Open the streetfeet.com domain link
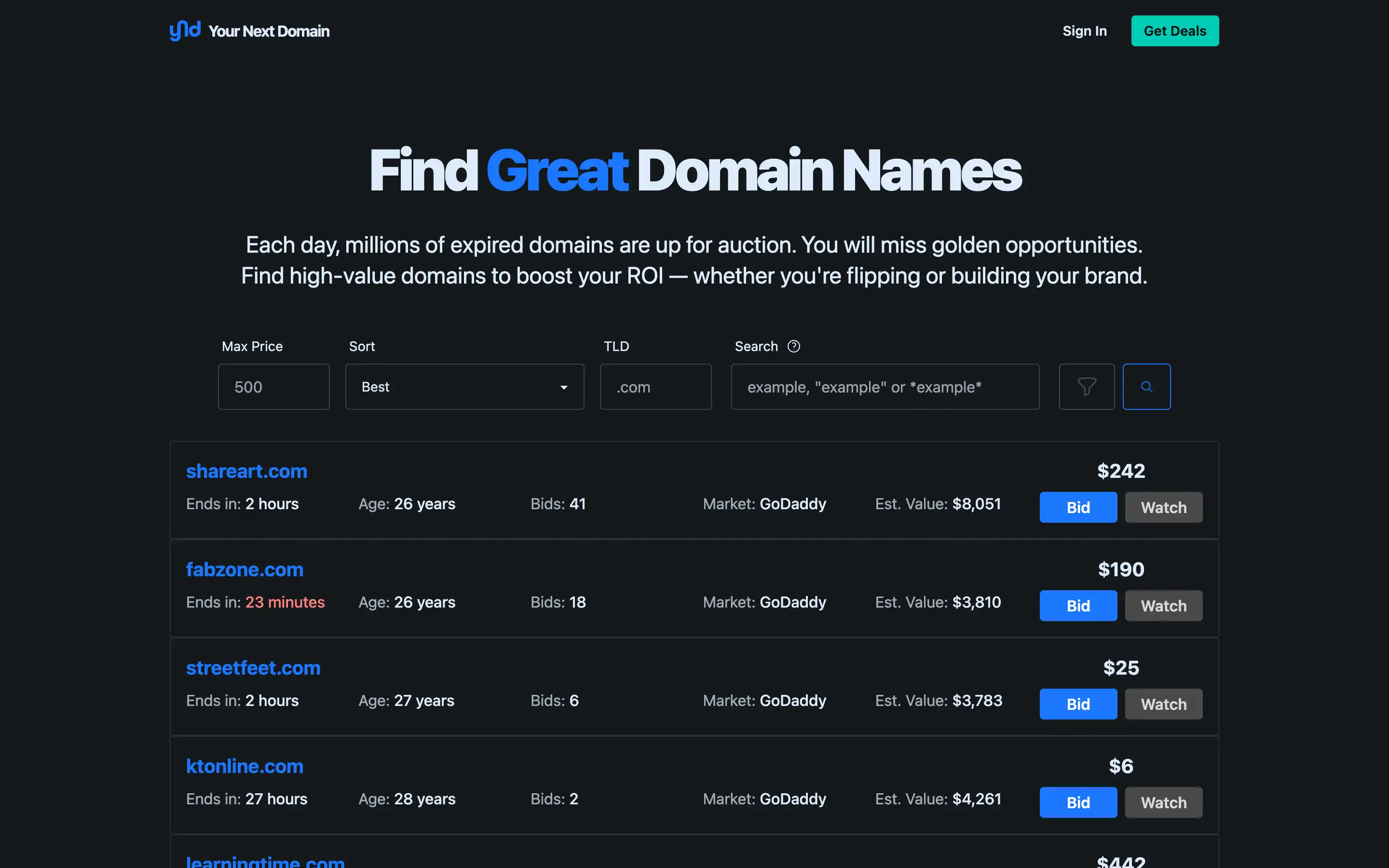Screen dimensions: 1389x868 pos(253,668)
